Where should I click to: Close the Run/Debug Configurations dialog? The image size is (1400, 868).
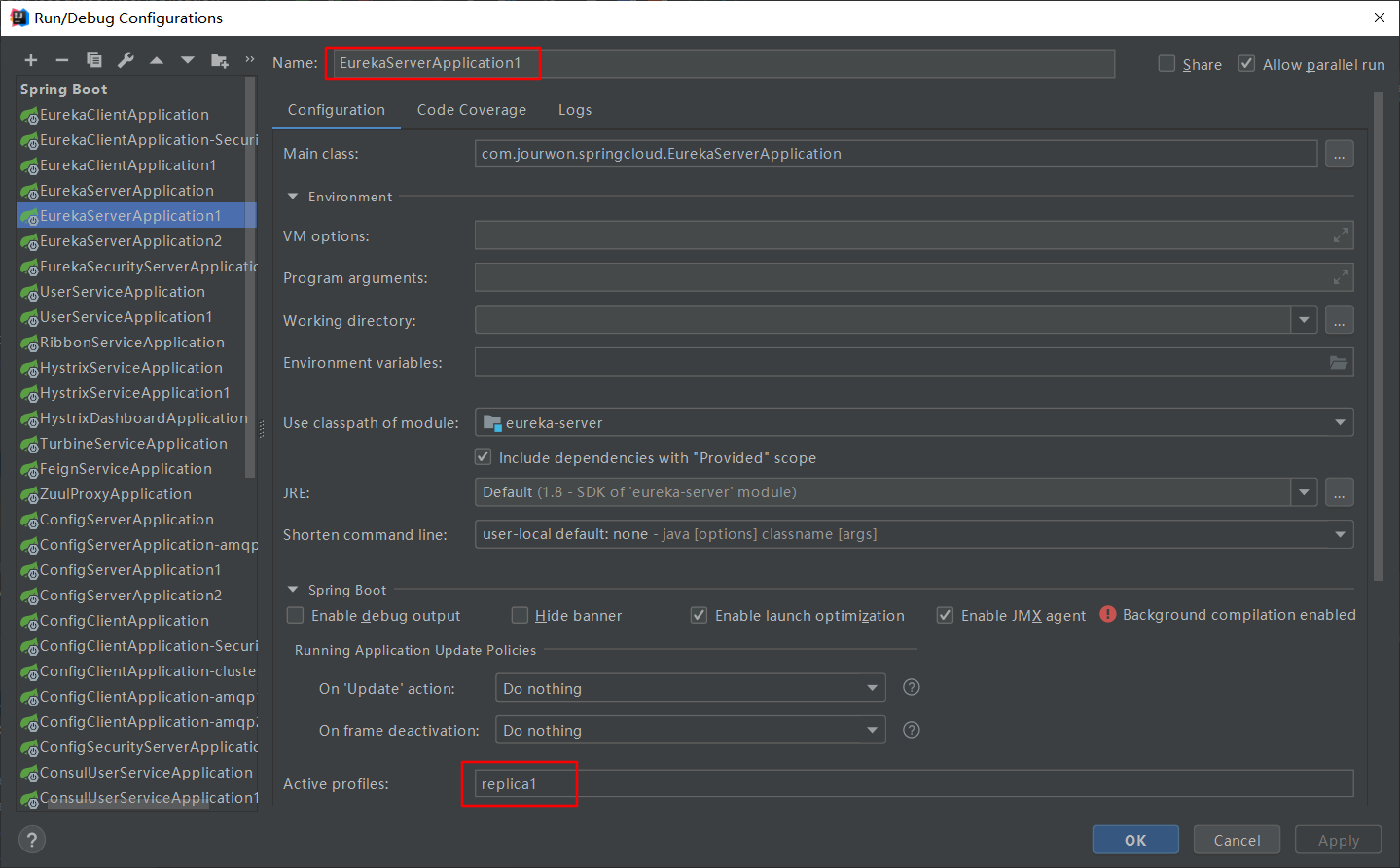tap(1379, 18)
